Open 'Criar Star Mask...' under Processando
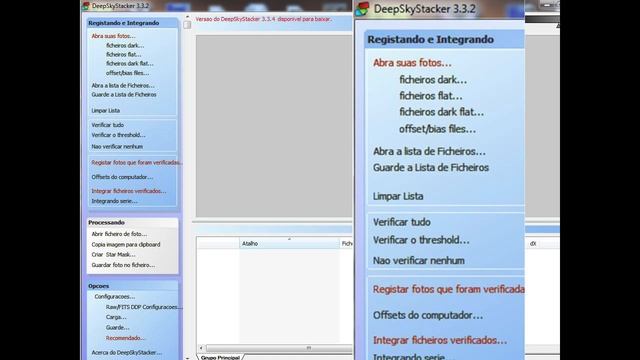Screen dimensions: 640x360 click(113, 255)
